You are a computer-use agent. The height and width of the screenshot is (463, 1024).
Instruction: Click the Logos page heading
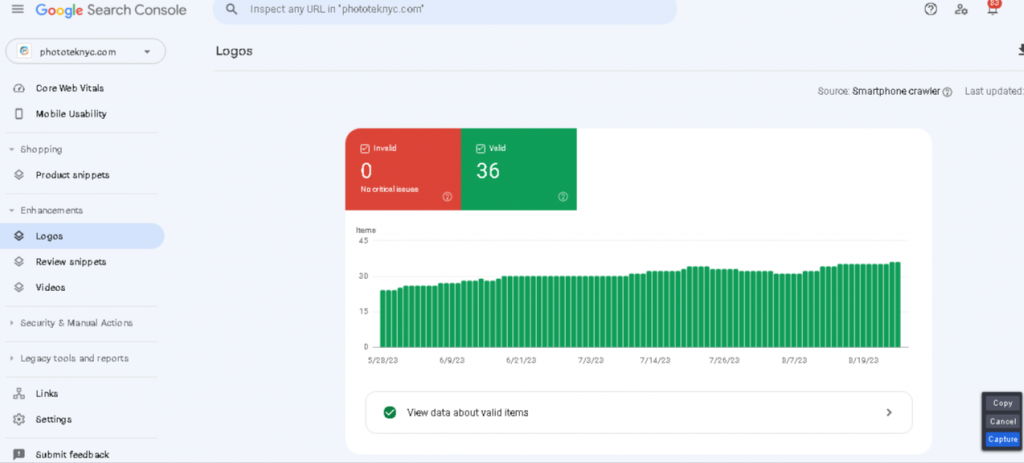coord(234,51)
